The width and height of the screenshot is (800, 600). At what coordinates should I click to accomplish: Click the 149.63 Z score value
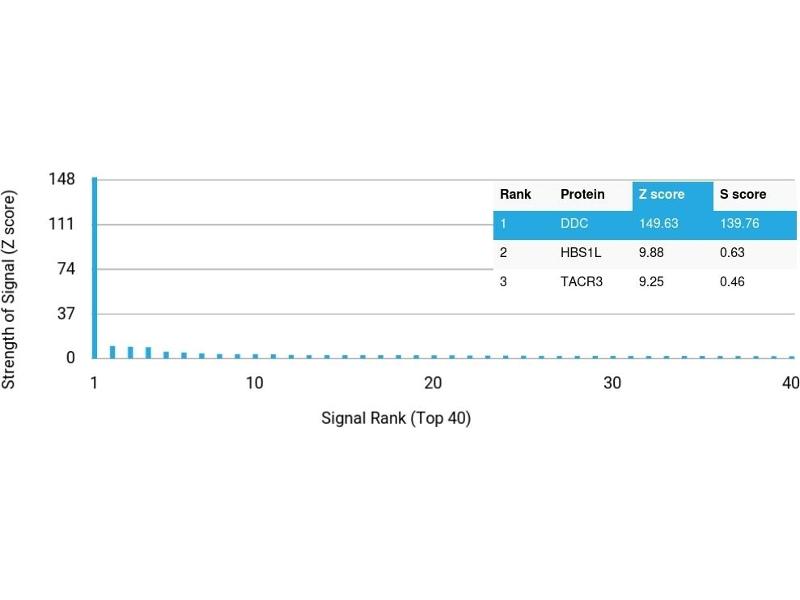coord(659,223)
